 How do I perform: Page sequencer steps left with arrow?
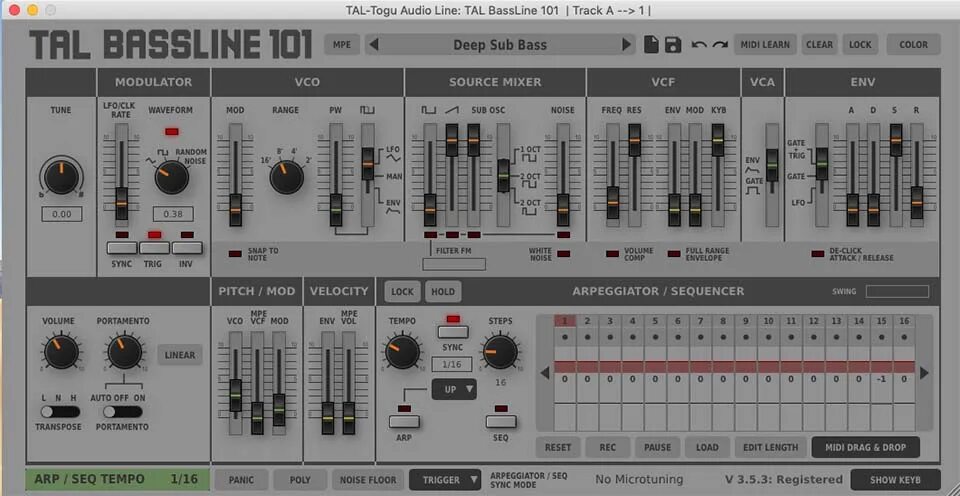[x=544, y=373]
